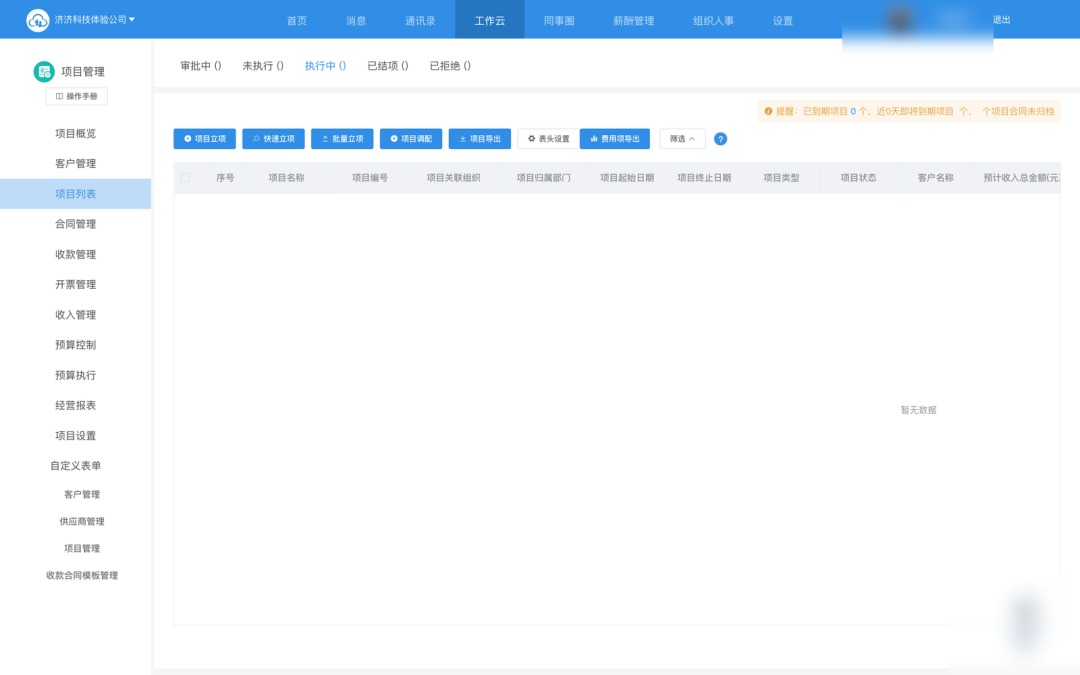Open 预算执行 in the sidebar

coord(76,375)
